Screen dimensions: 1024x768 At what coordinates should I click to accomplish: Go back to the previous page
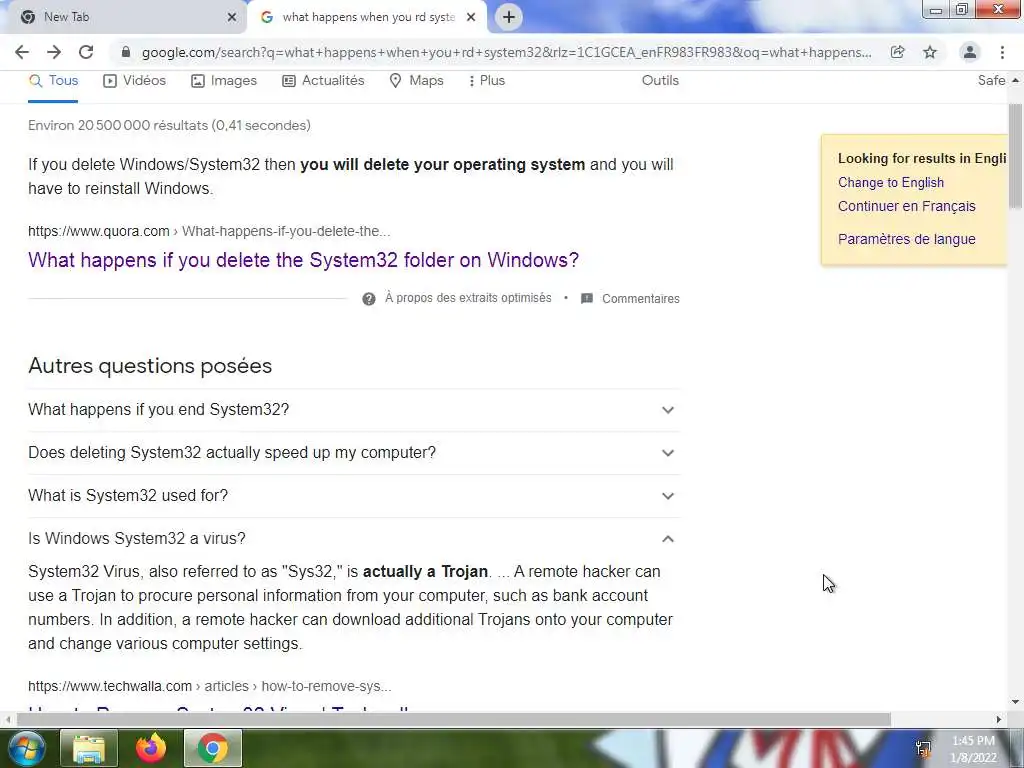point(22,52)
